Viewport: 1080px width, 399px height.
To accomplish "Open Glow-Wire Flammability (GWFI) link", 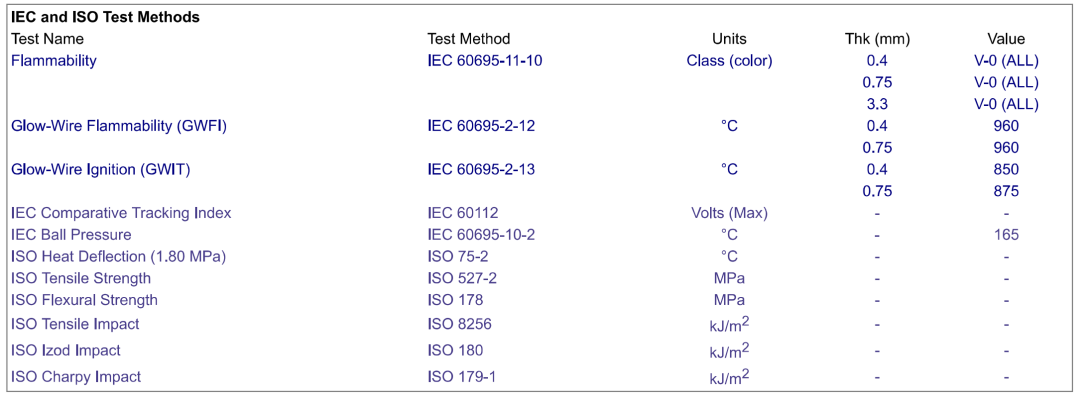I will pos(119,126).
